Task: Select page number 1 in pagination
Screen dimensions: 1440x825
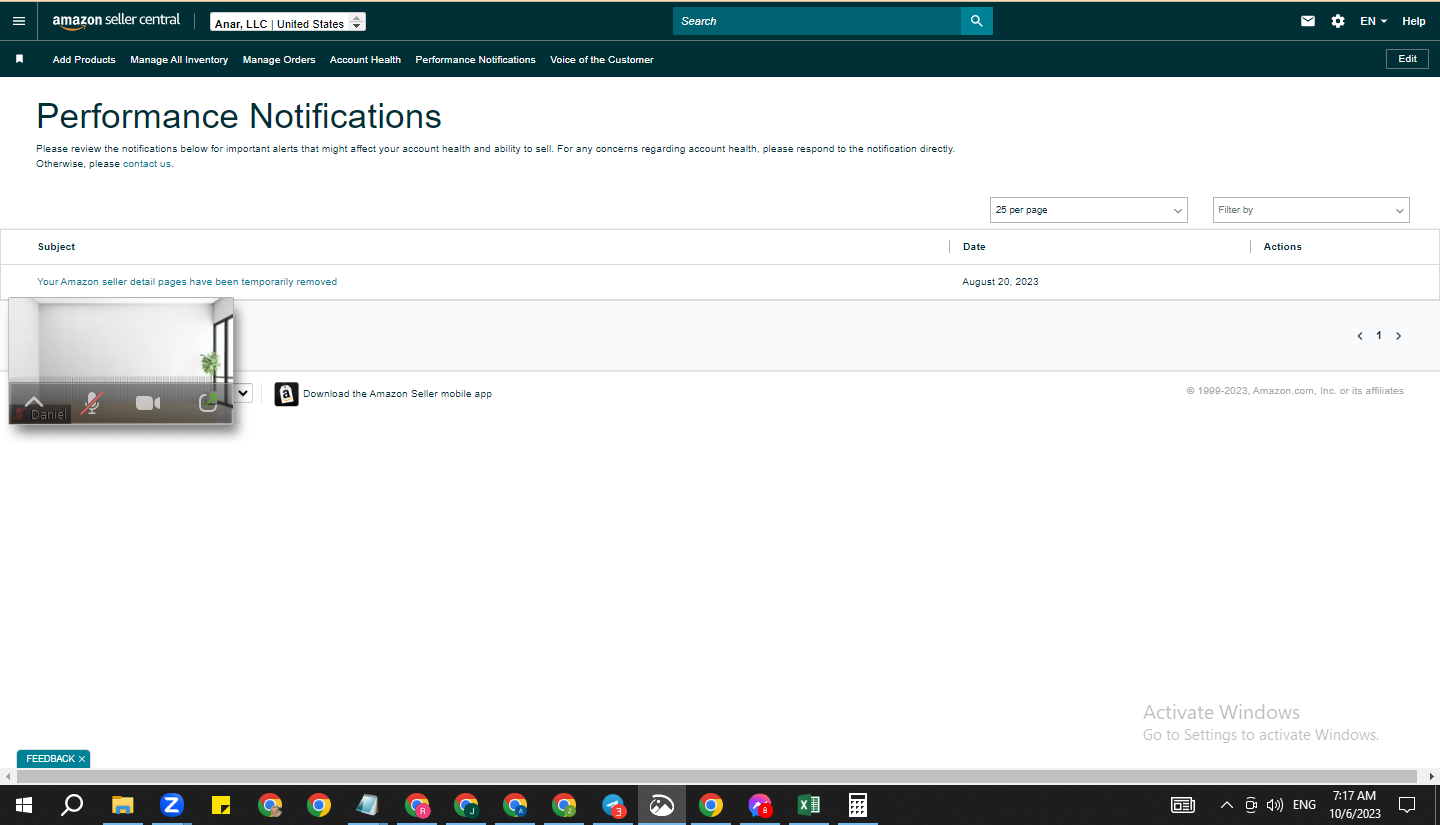Action: point(1379,336)
